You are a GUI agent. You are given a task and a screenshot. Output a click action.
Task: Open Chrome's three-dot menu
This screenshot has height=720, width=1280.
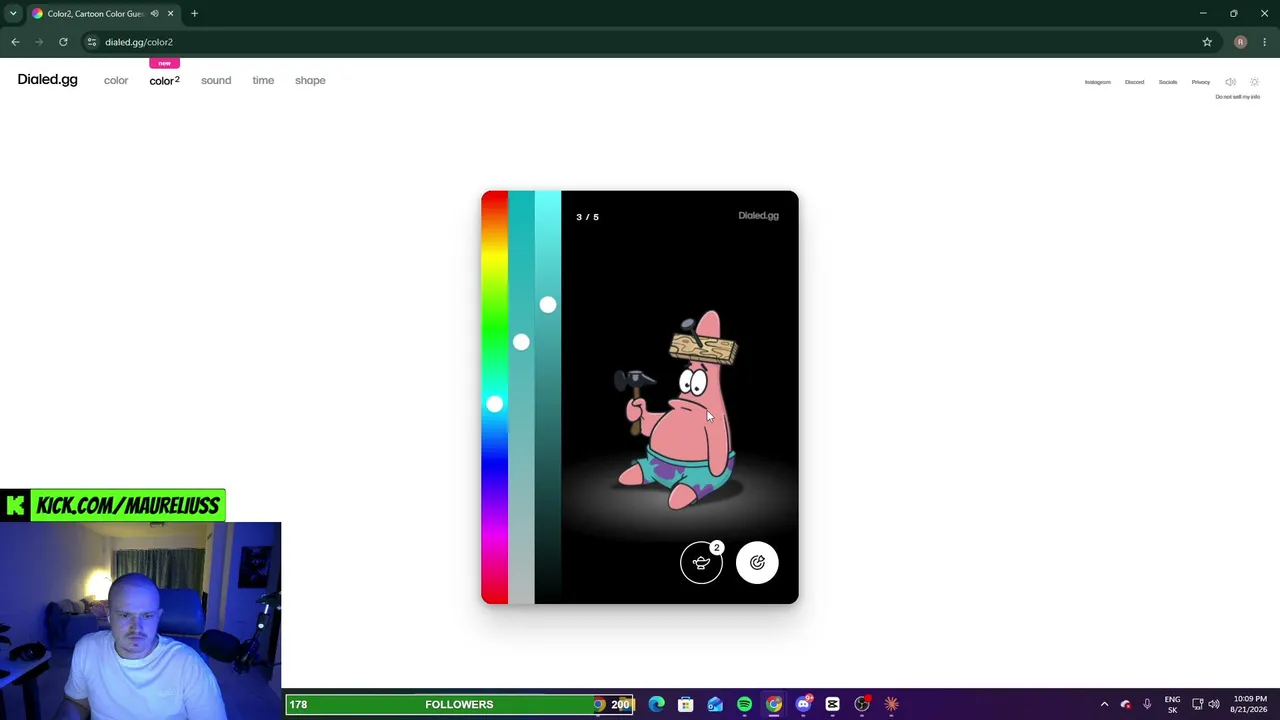tap(1265, 42)
